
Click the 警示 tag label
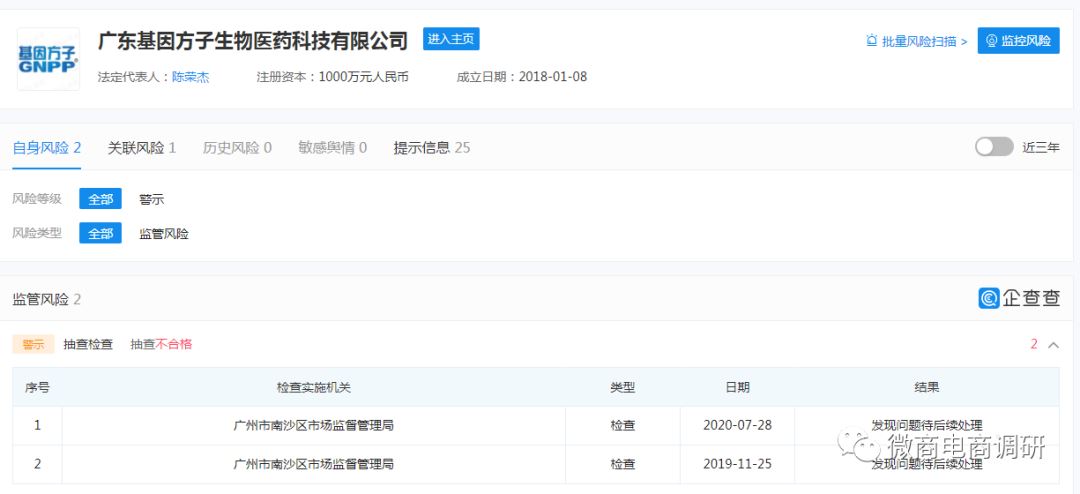click(33, 344)
